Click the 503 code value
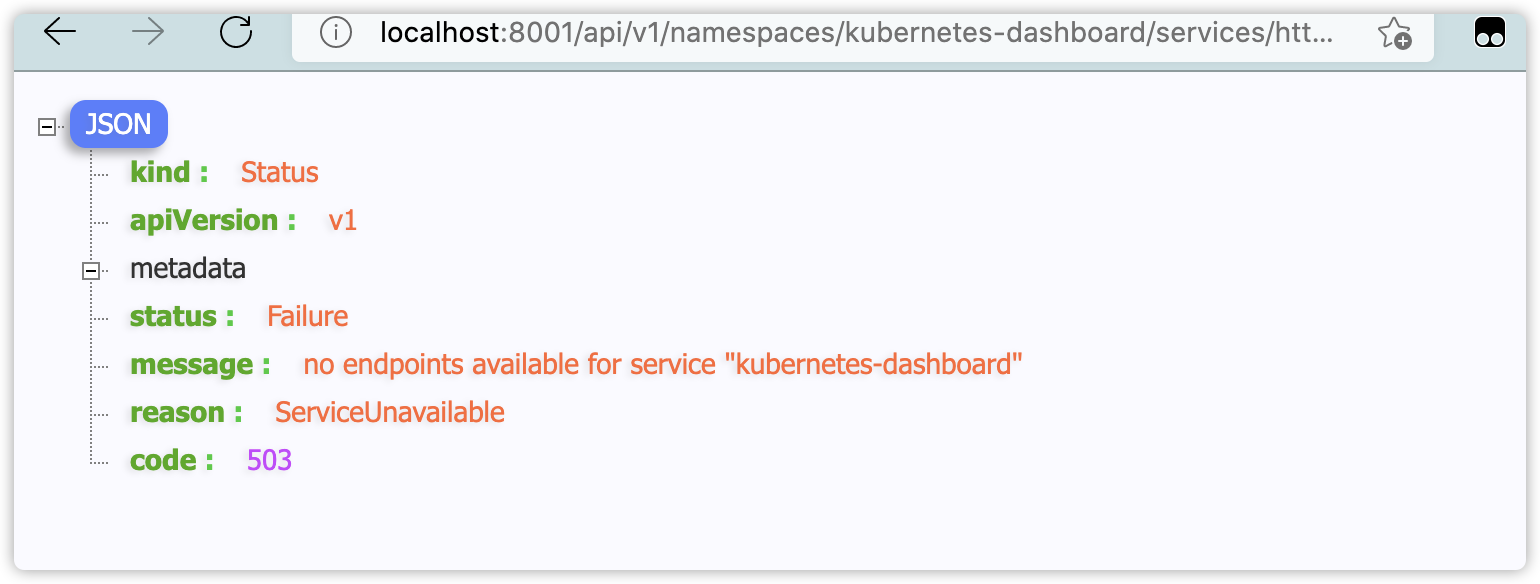The height and width of the screenshot is (584, 1540). pos(269,460)
